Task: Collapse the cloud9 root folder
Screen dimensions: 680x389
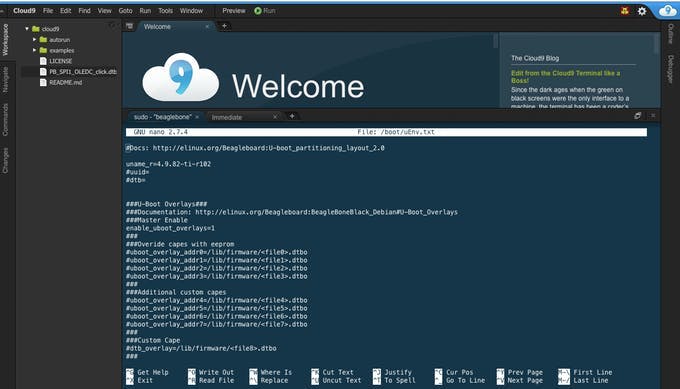Action: click(x=27, y=29)
